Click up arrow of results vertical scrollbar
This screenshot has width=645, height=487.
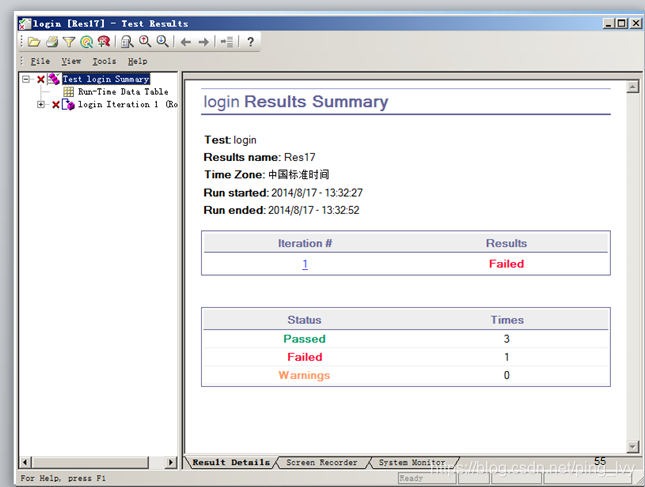pos(632,87)
